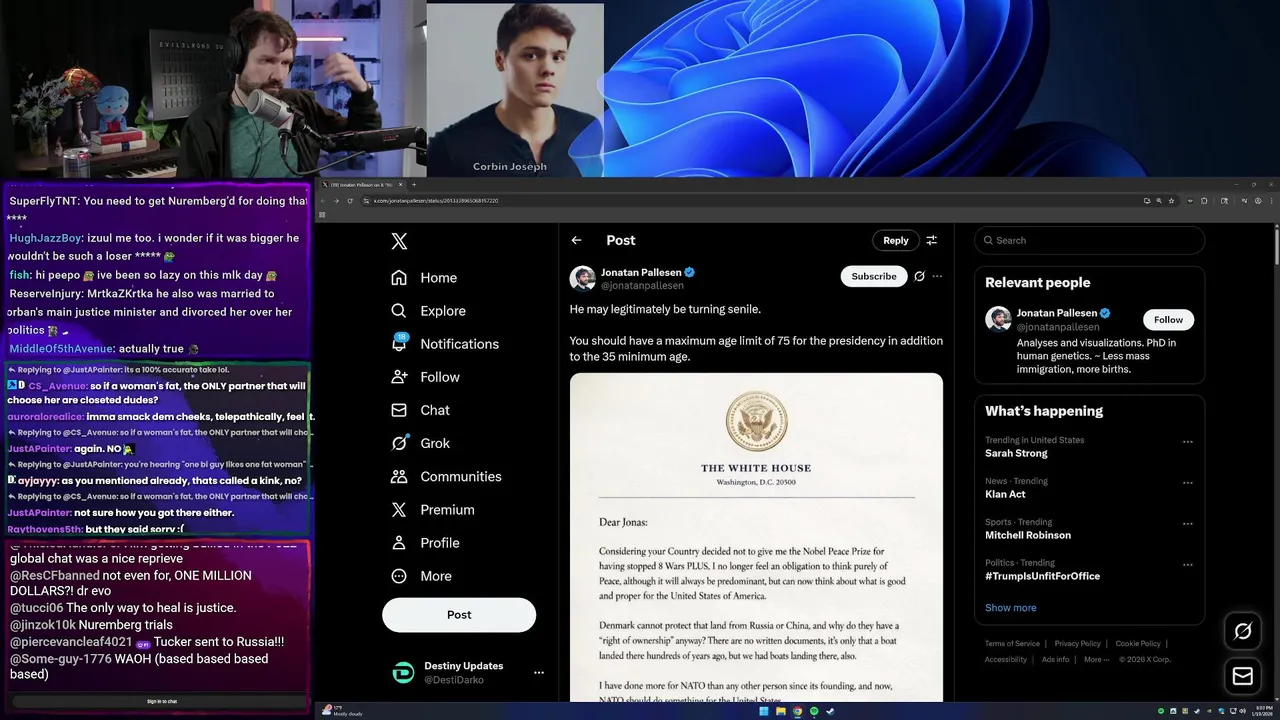1280x720 pixels.
Task: Click the Profile person icon in sidebar
Action: click(399, 543)
